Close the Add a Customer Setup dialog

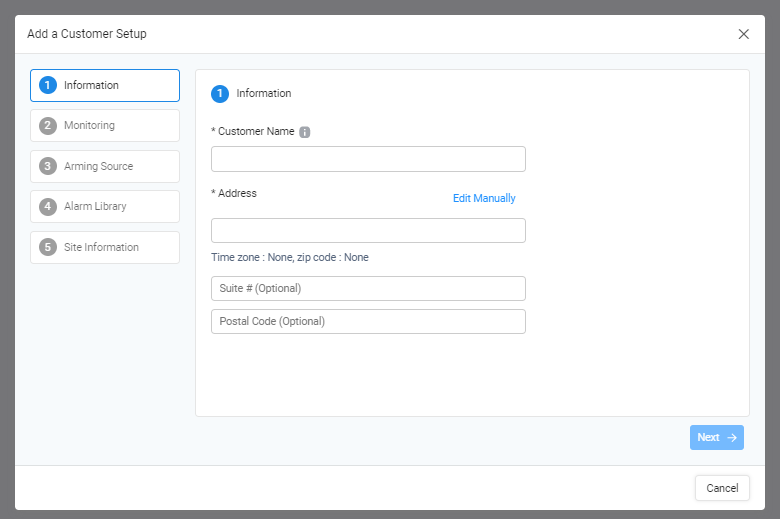coord(743,34)
